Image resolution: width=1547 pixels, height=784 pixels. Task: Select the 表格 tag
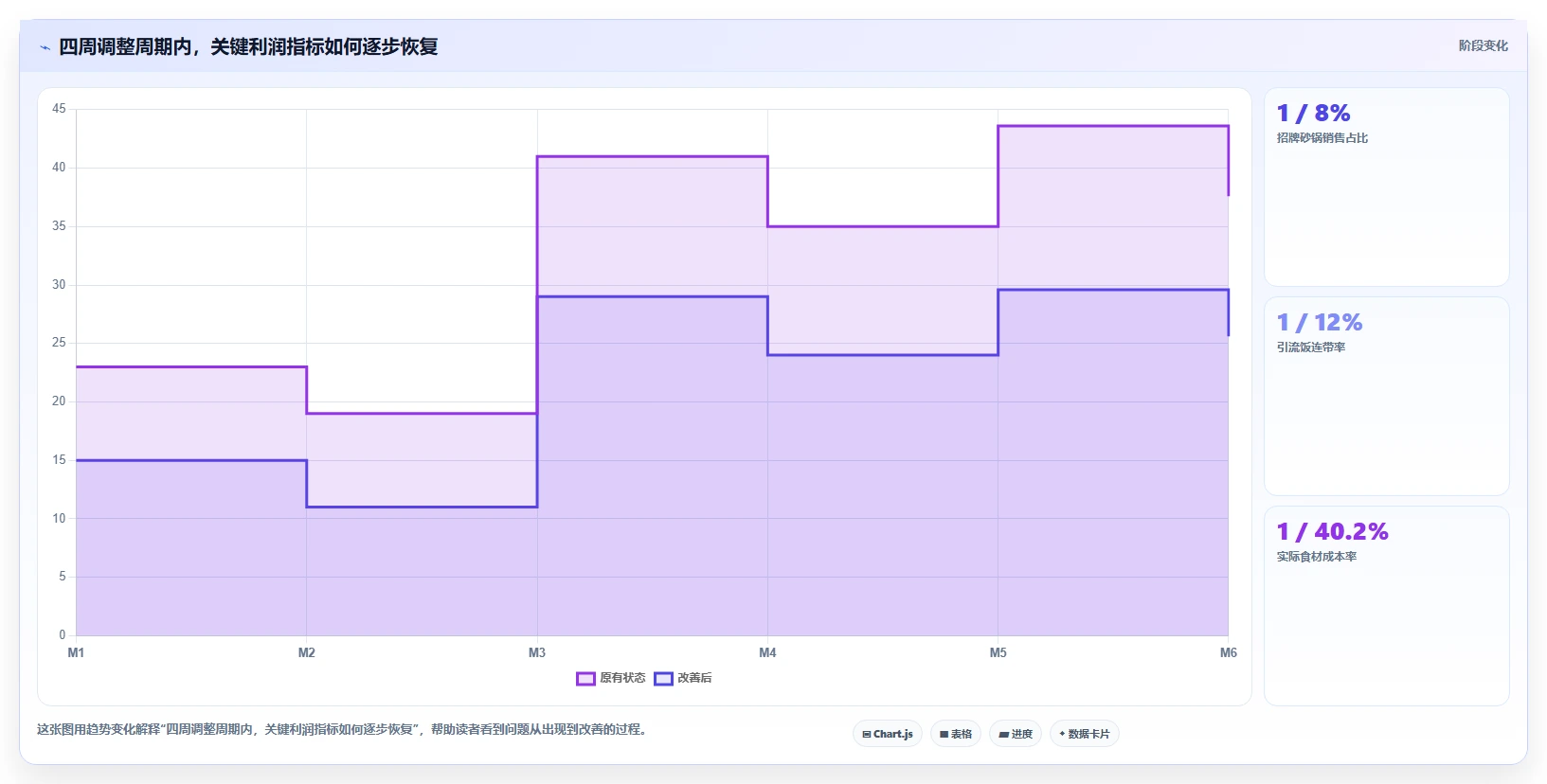tap(956, 734)
